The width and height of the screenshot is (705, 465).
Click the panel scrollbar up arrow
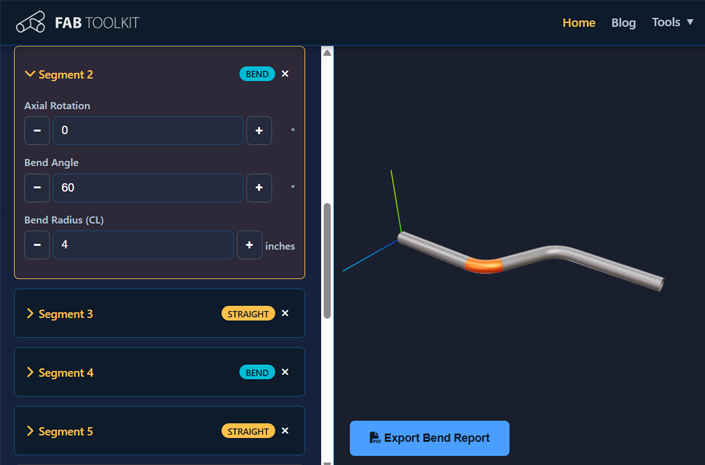pos(327,53)
